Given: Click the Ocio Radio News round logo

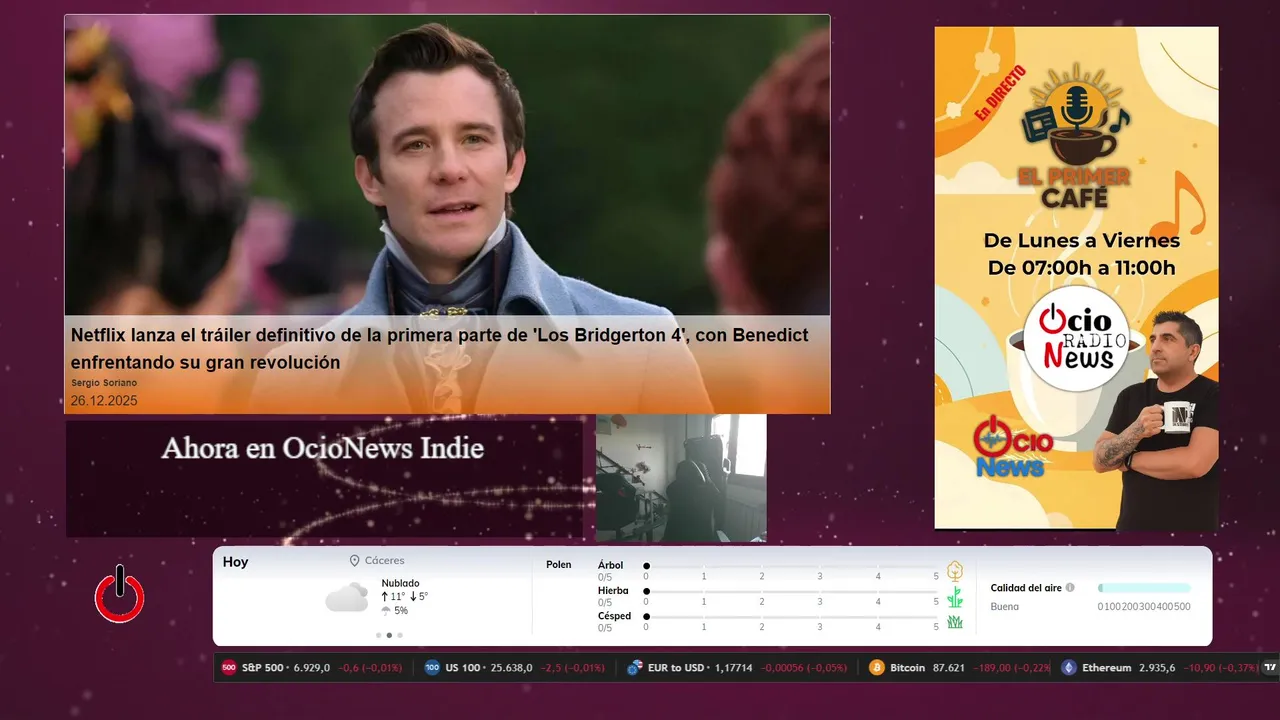Looking at the screenshot, I should pos(1076,340).
